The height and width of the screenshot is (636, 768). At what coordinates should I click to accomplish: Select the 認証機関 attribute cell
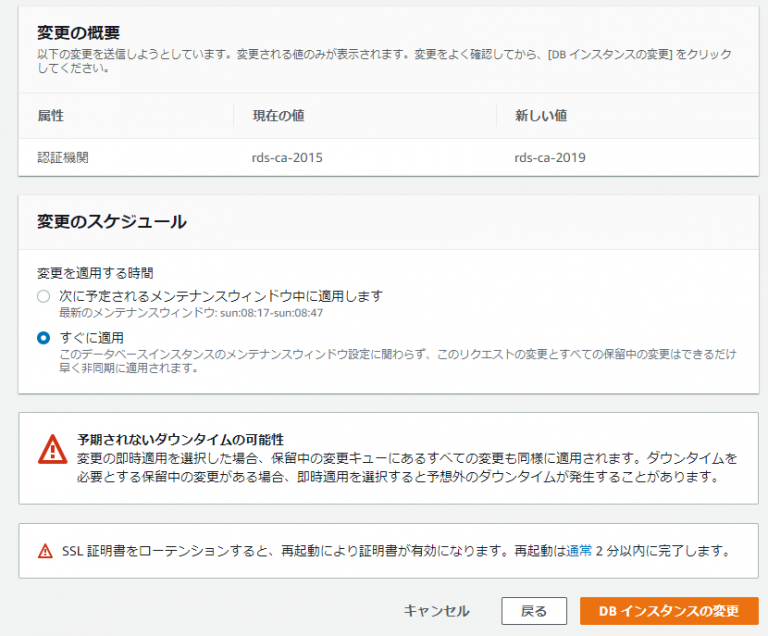[64, 157]
